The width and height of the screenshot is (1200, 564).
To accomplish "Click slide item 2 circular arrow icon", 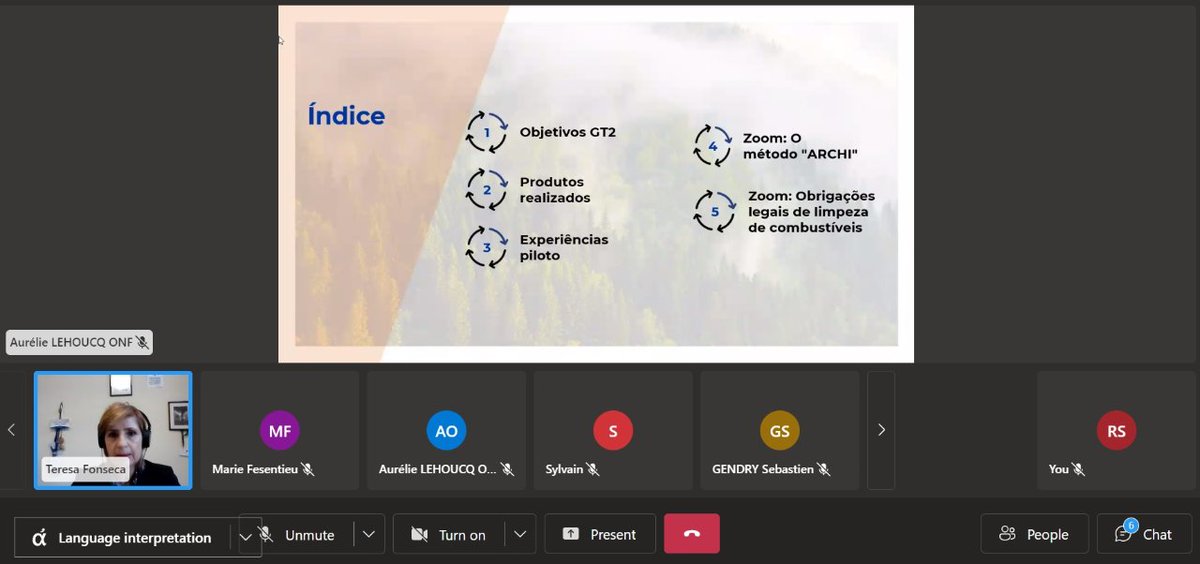I will 487,190.
